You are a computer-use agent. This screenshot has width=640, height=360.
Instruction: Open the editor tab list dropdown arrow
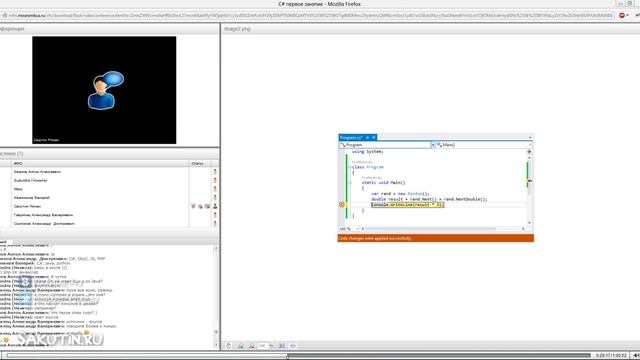coord(530,138)
